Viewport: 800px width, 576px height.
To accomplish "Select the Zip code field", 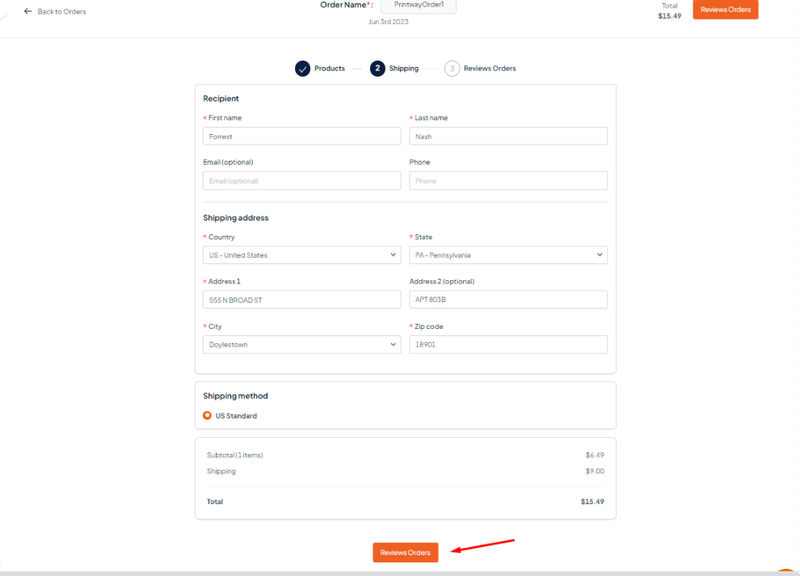I will (508, 344).
